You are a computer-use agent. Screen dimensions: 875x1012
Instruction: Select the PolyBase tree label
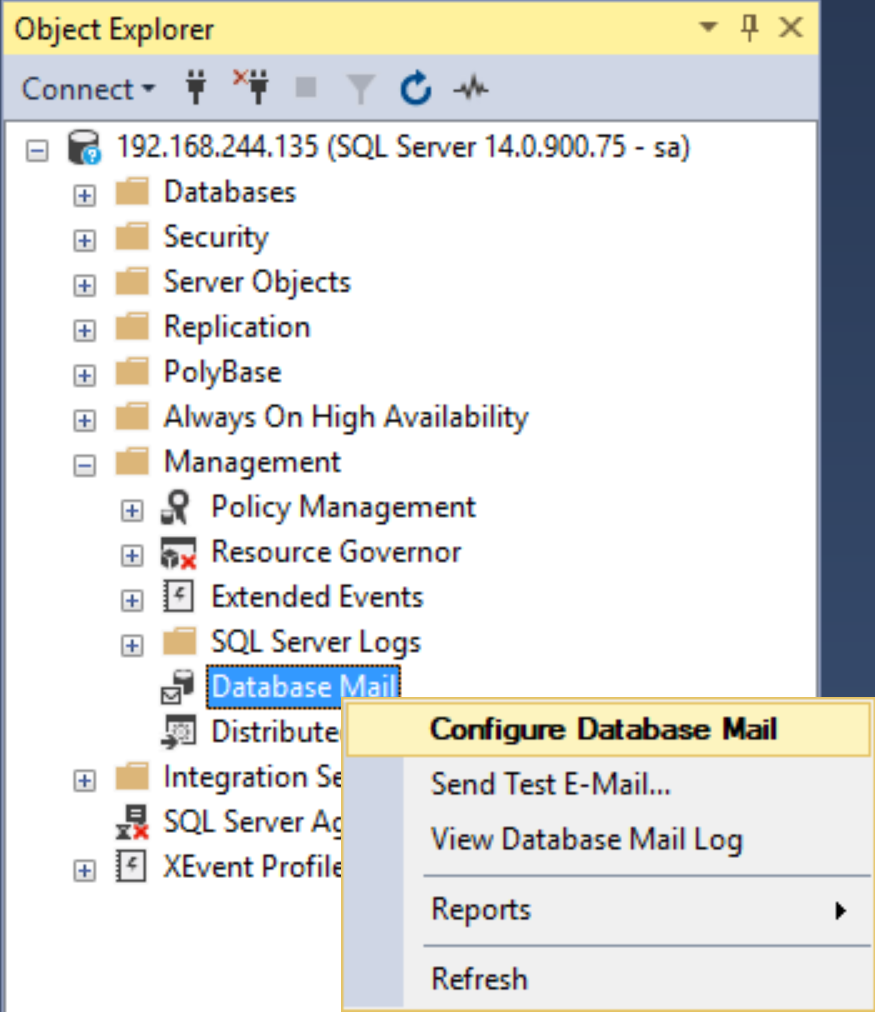[x=223, y=373]
